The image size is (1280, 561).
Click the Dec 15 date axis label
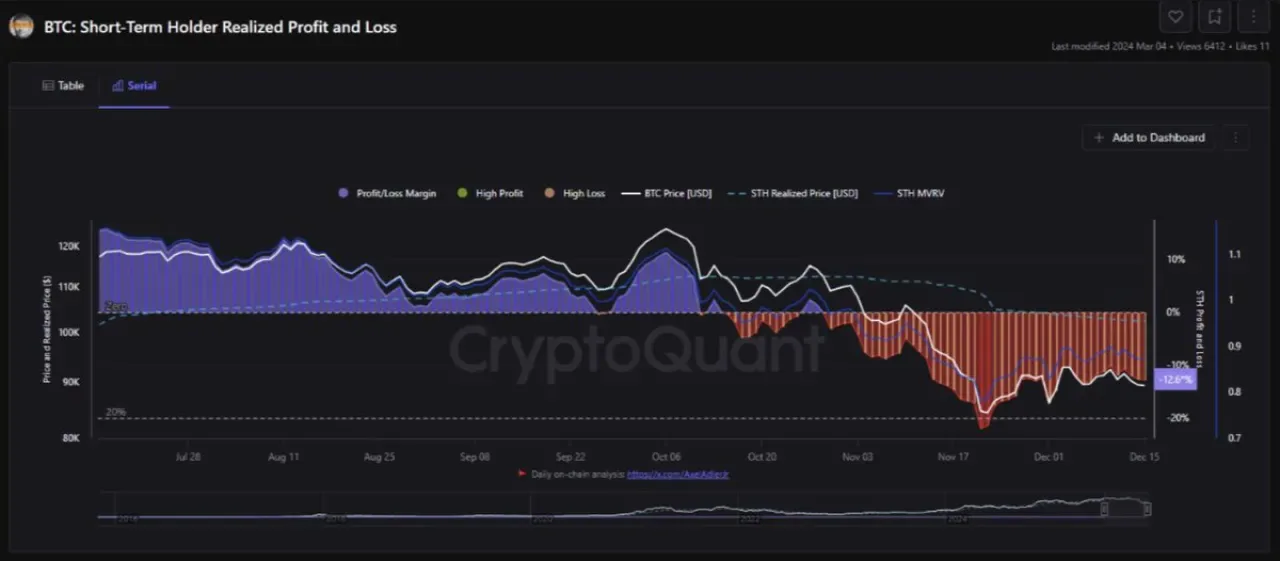pos(1143,456)
